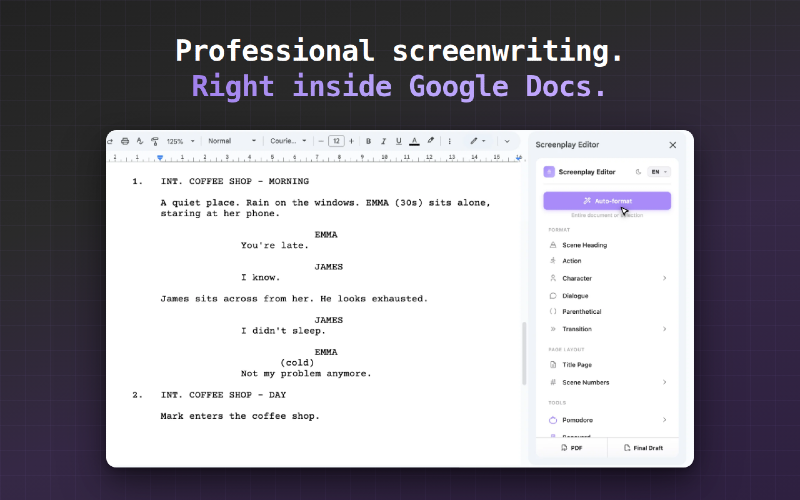Viewport: 800px width, 500px height.
Task: Open the 125% zoom dropdown
Action: pos(181,141)
